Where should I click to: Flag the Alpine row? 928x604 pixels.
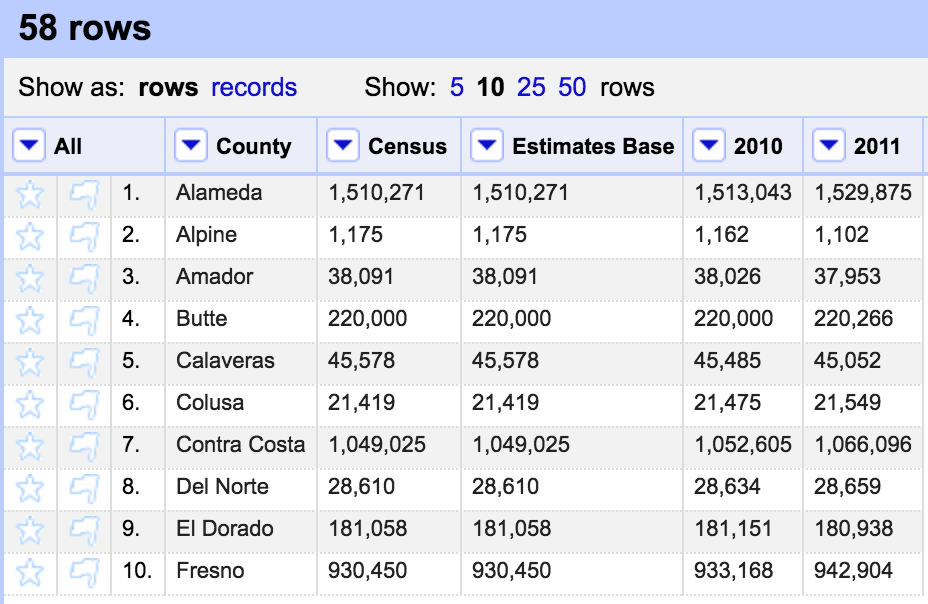84,236
